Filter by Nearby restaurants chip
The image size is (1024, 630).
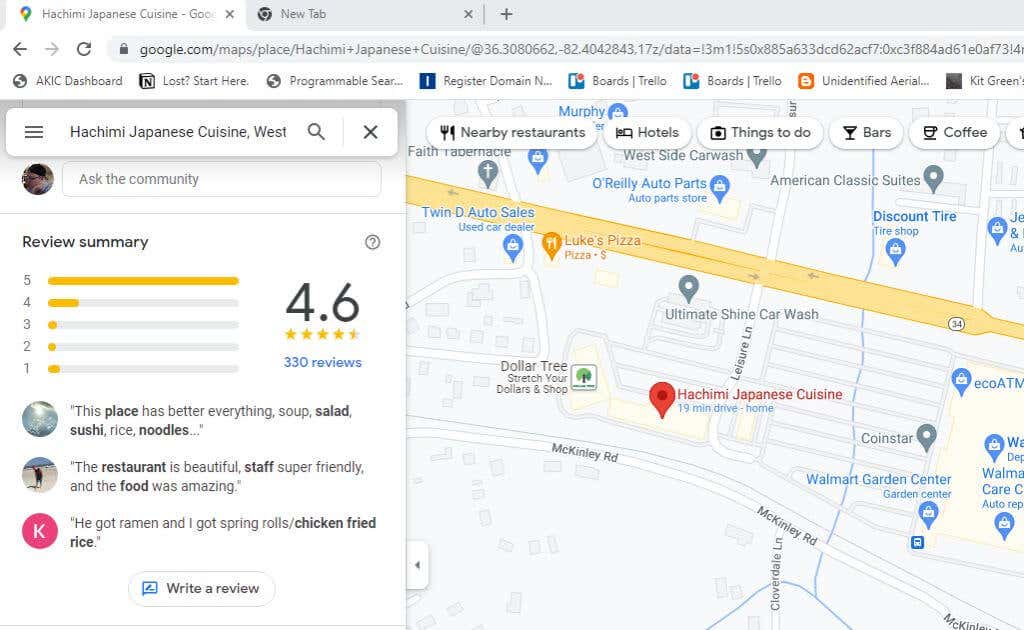(512, 132)
